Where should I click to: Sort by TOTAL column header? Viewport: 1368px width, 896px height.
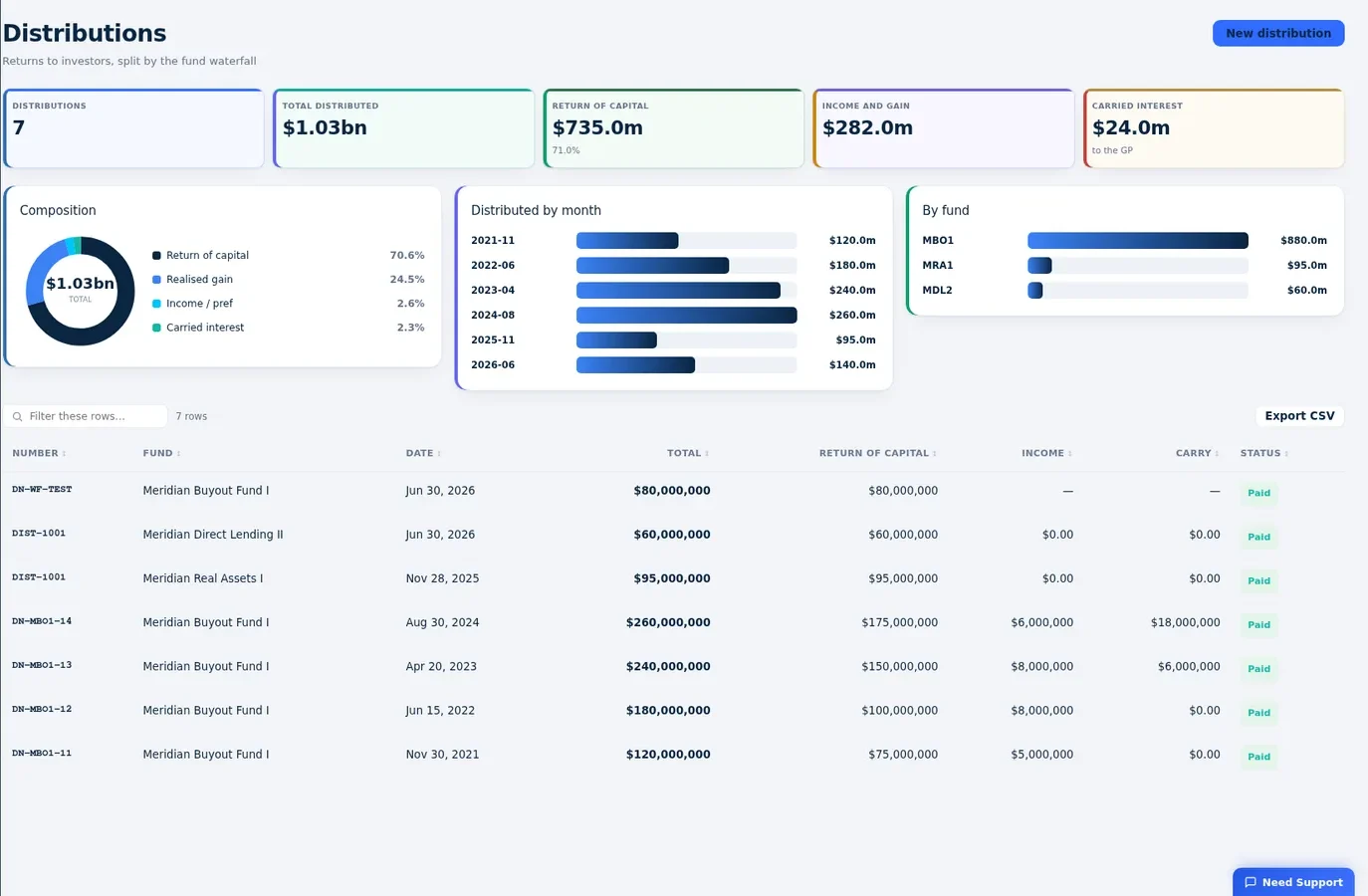point(688,453)
